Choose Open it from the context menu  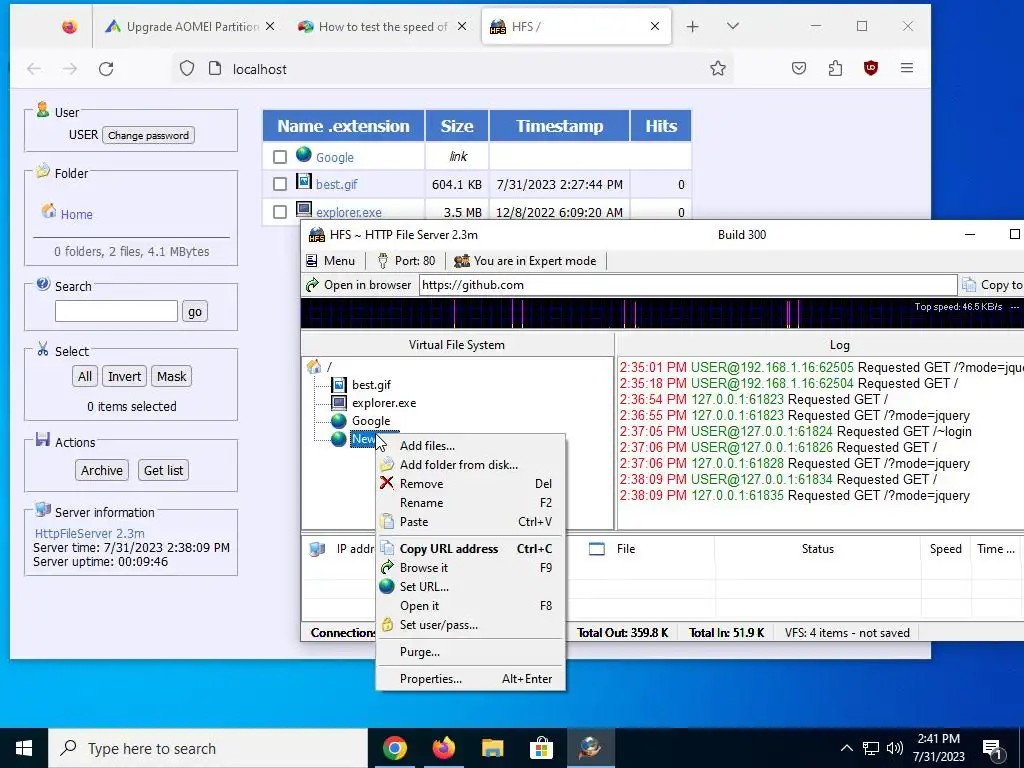click(x=470, y=606)
